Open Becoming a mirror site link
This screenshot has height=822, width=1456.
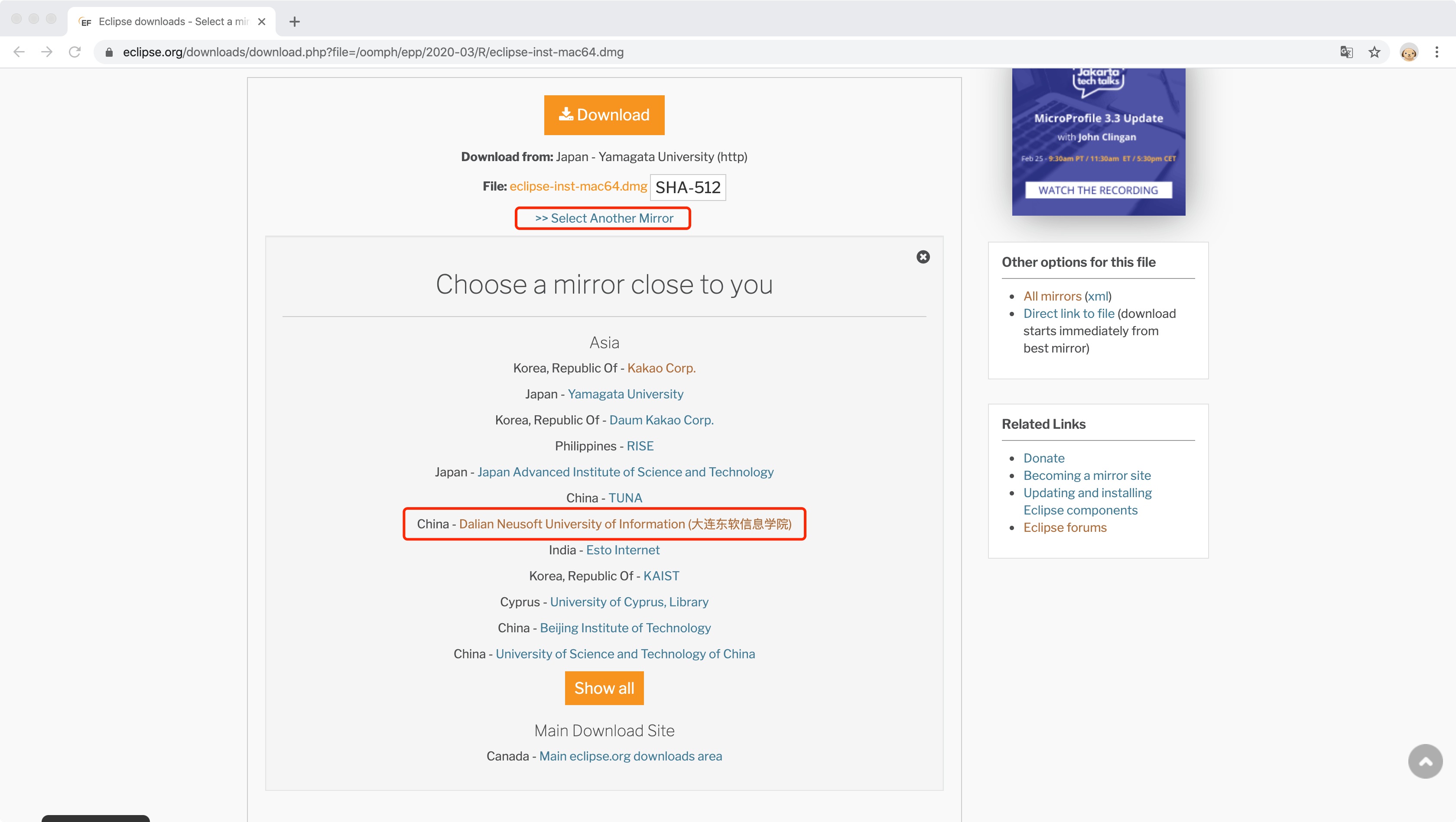[1087, 476]
